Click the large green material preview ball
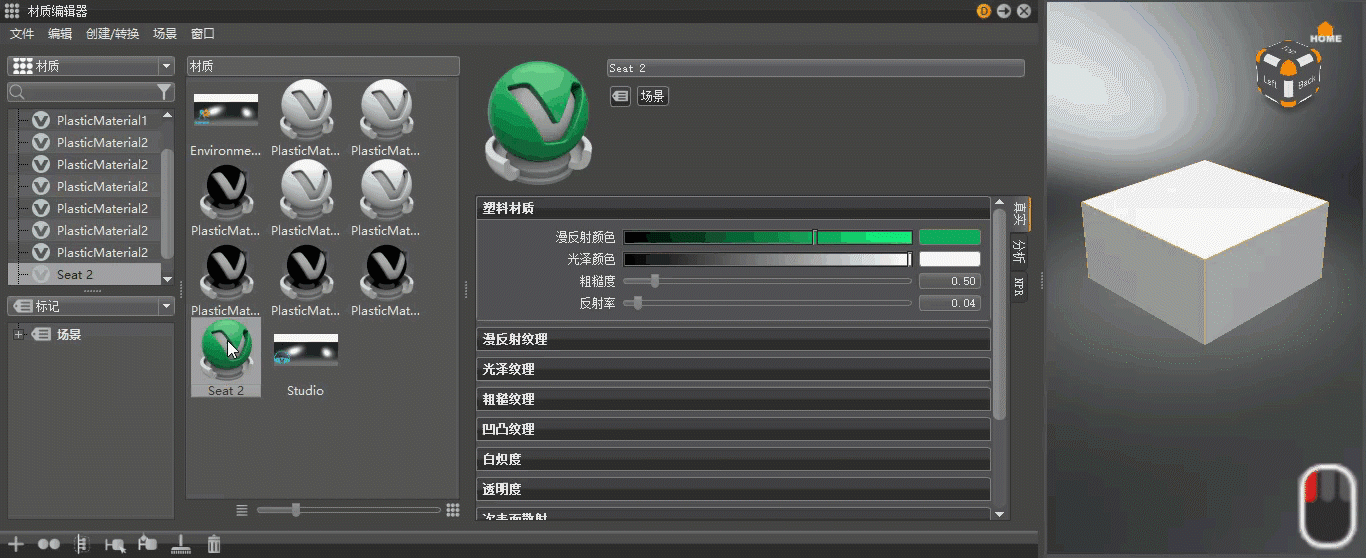1366x558 pixels. 538,124
